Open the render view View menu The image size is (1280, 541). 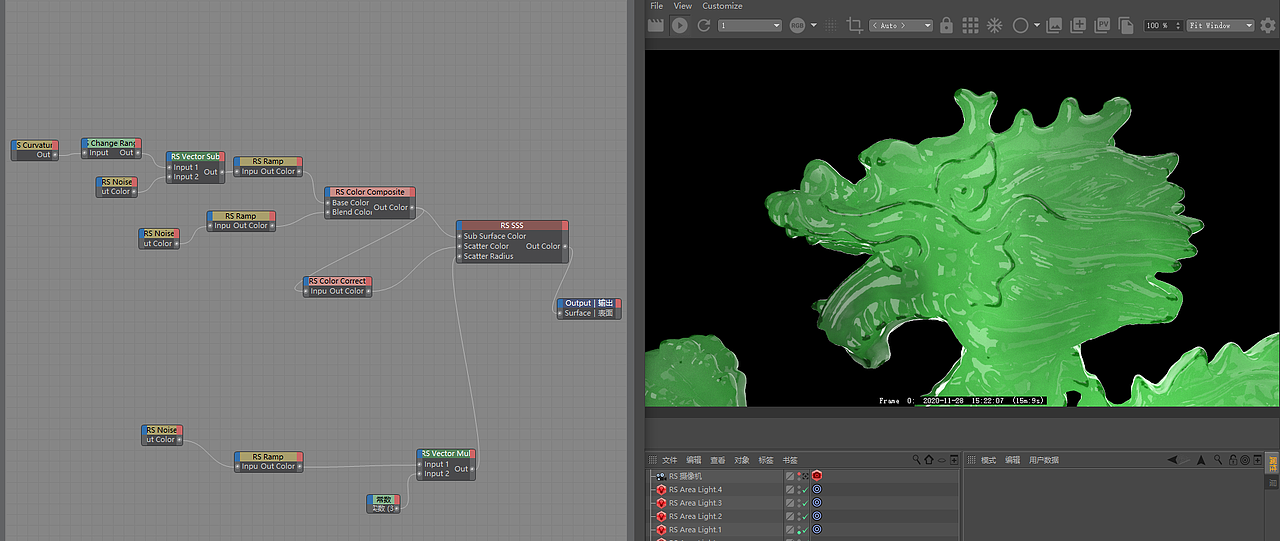(x=682, y=6)
